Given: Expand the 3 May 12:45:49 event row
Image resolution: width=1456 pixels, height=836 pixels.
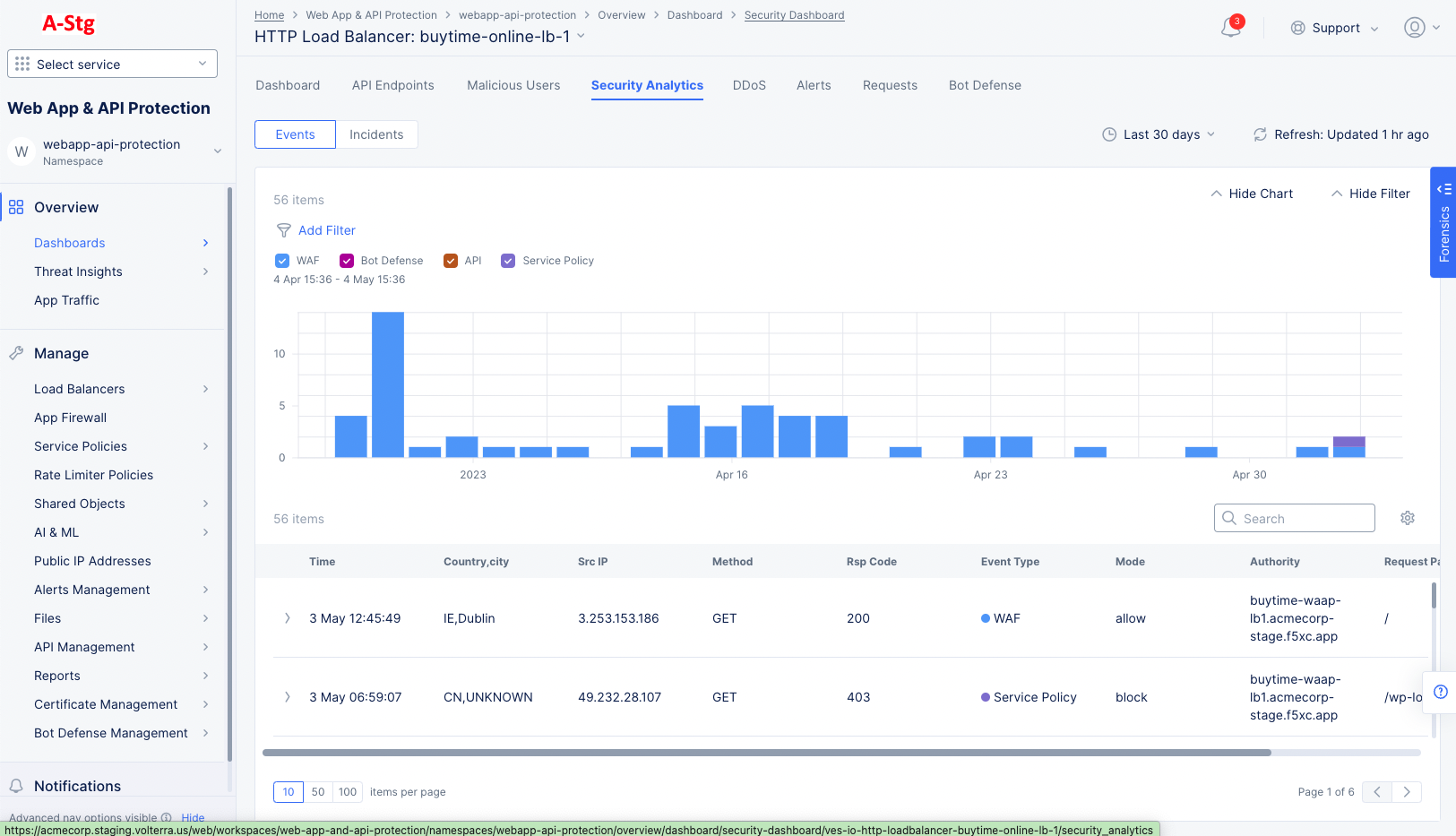Looking at the screenshot, I should point(287,618).
